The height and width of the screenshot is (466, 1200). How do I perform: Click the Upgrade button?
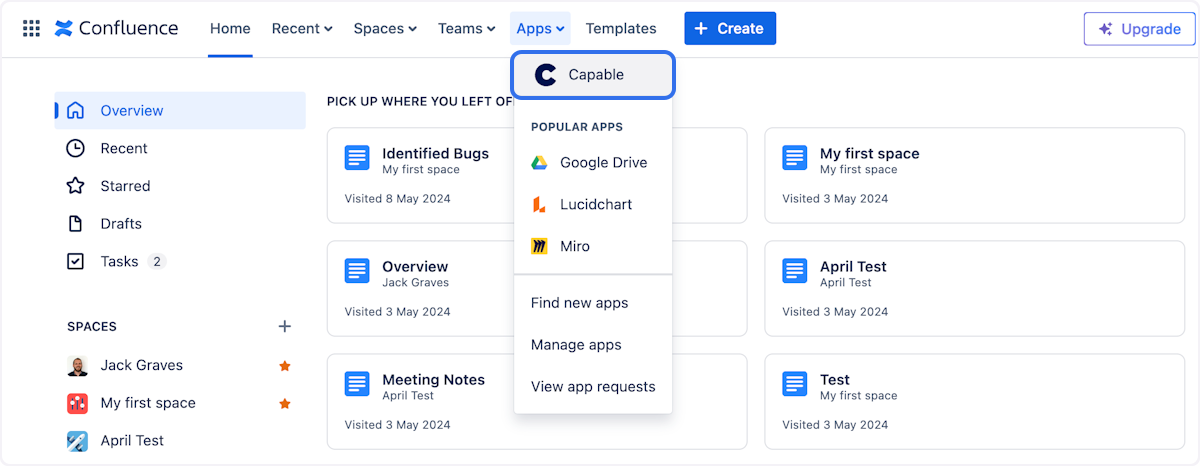tap(1139, 29)
